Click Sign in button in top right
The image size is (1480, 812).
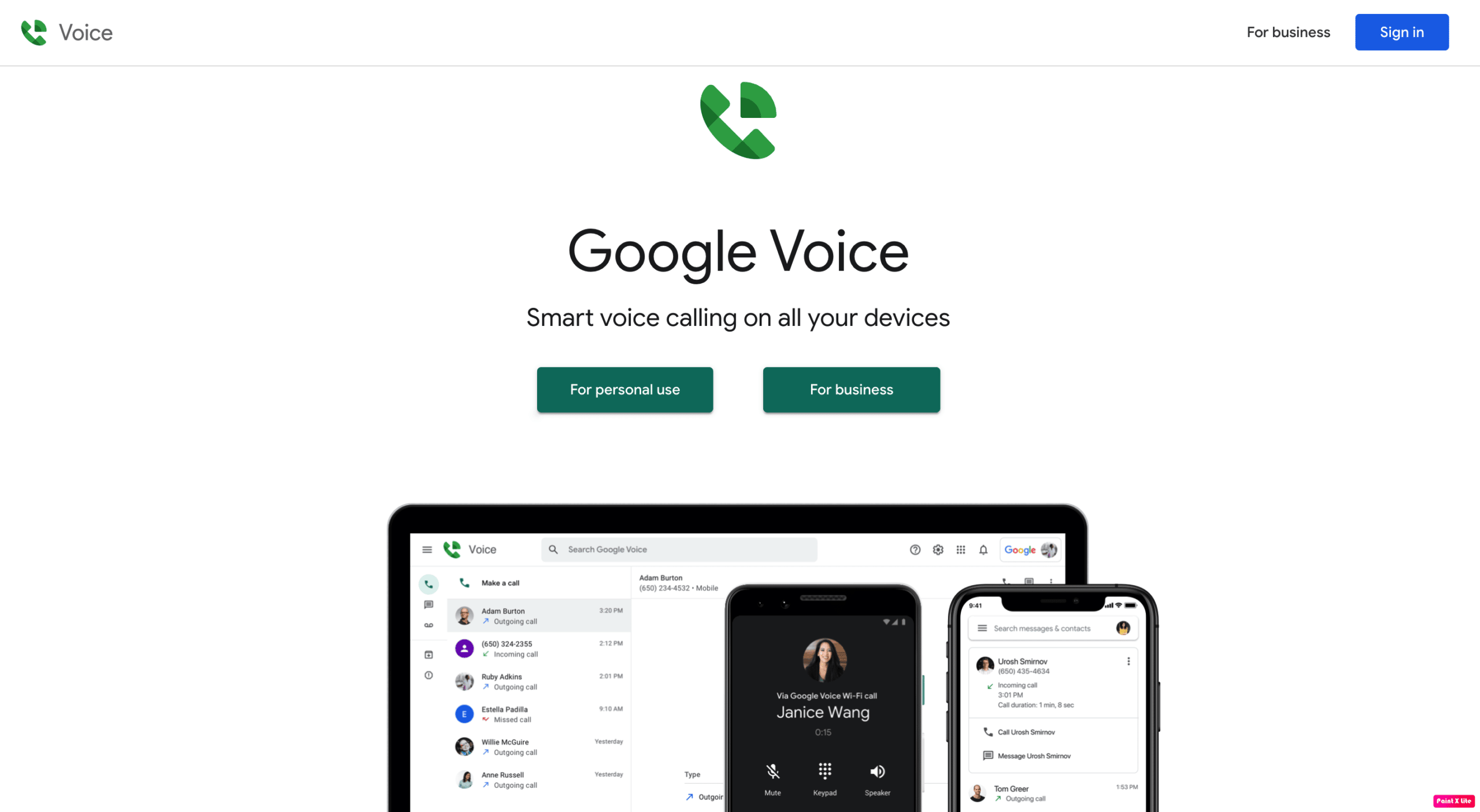(x=1401, y=31)
